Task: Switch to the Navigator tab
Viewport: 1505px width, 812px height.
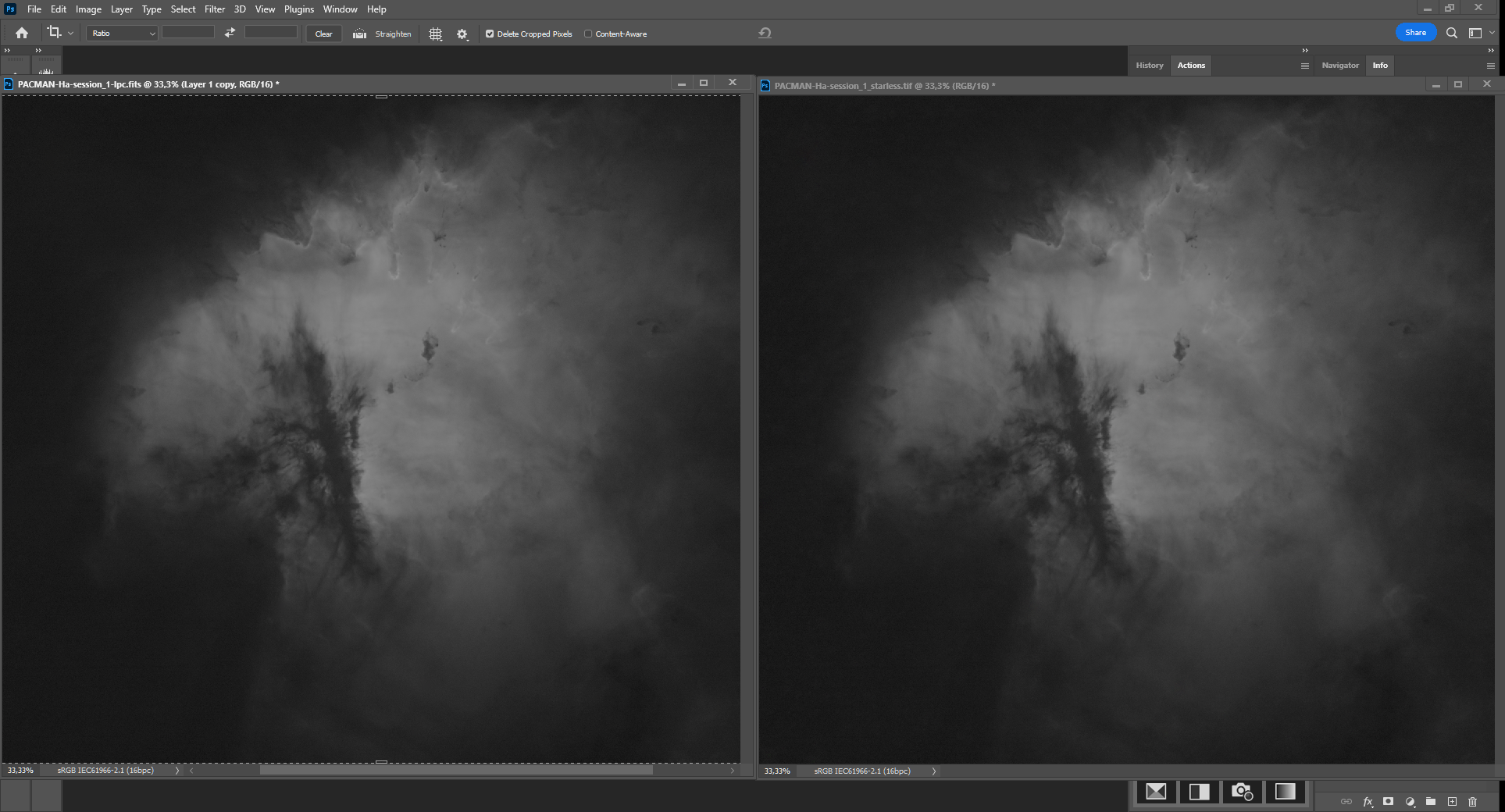Action: pos(1340,66)
